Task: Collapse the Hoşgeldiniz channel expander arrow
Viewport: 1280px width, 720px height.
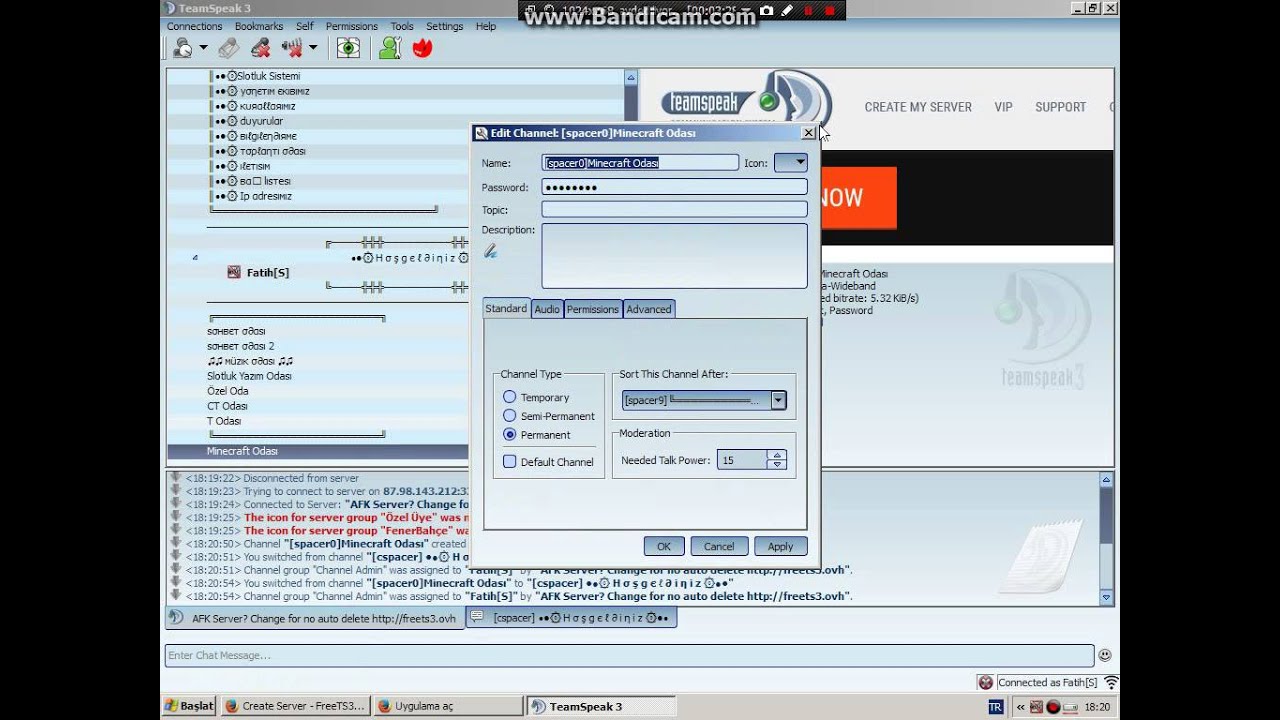Action: [x=195, y=258]
